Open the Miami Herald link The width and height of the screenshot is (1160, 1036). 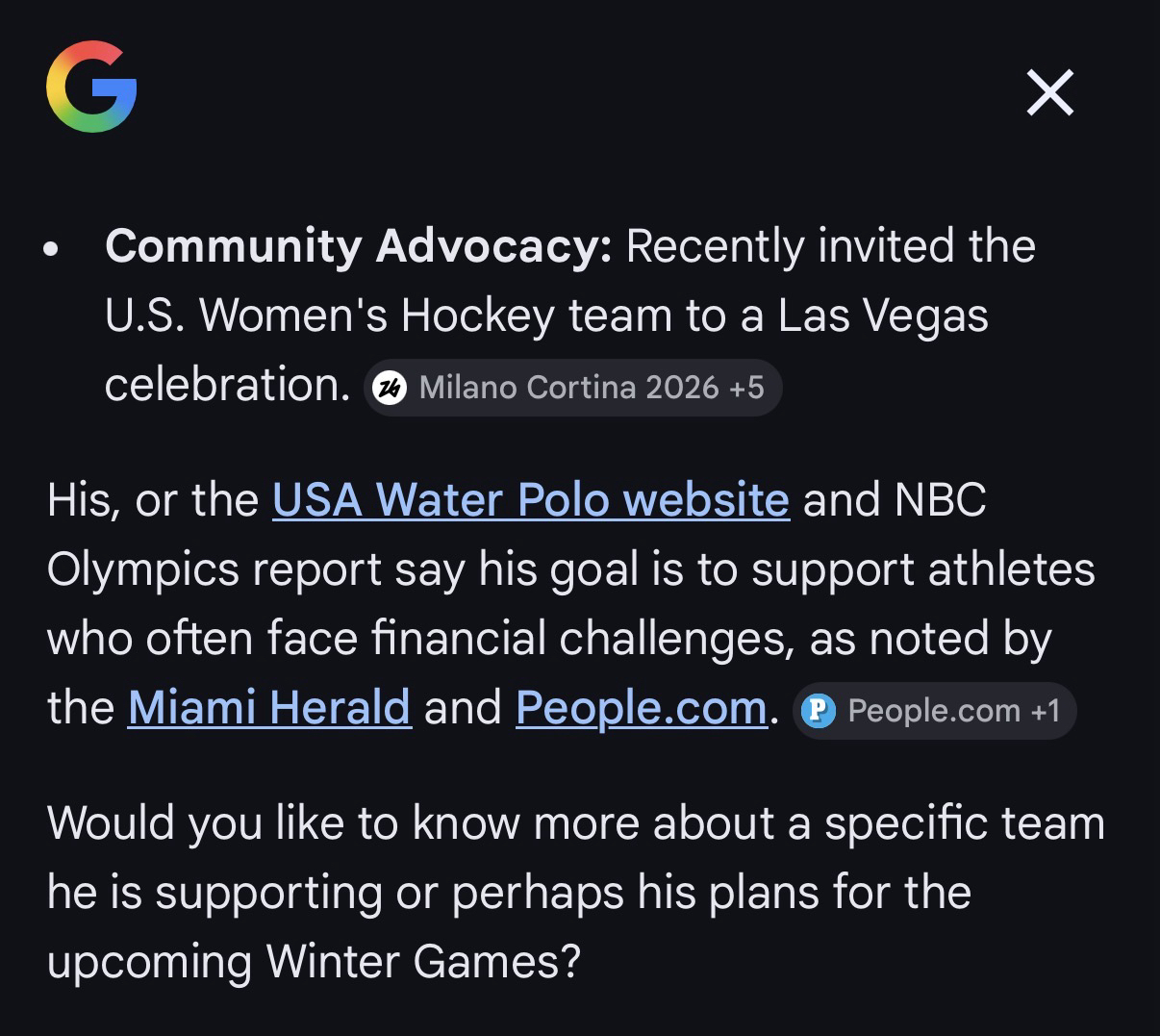coord(269,708)
